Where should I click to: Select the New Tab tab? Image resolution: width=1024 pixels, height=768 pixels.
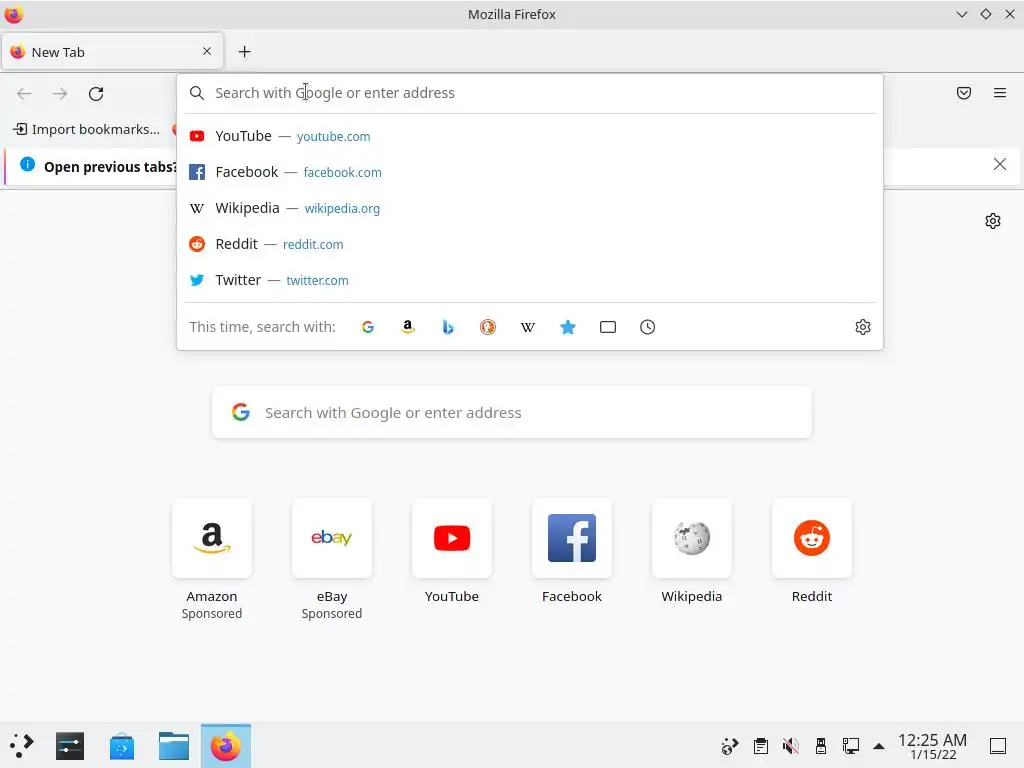click(x=112, y=52)
